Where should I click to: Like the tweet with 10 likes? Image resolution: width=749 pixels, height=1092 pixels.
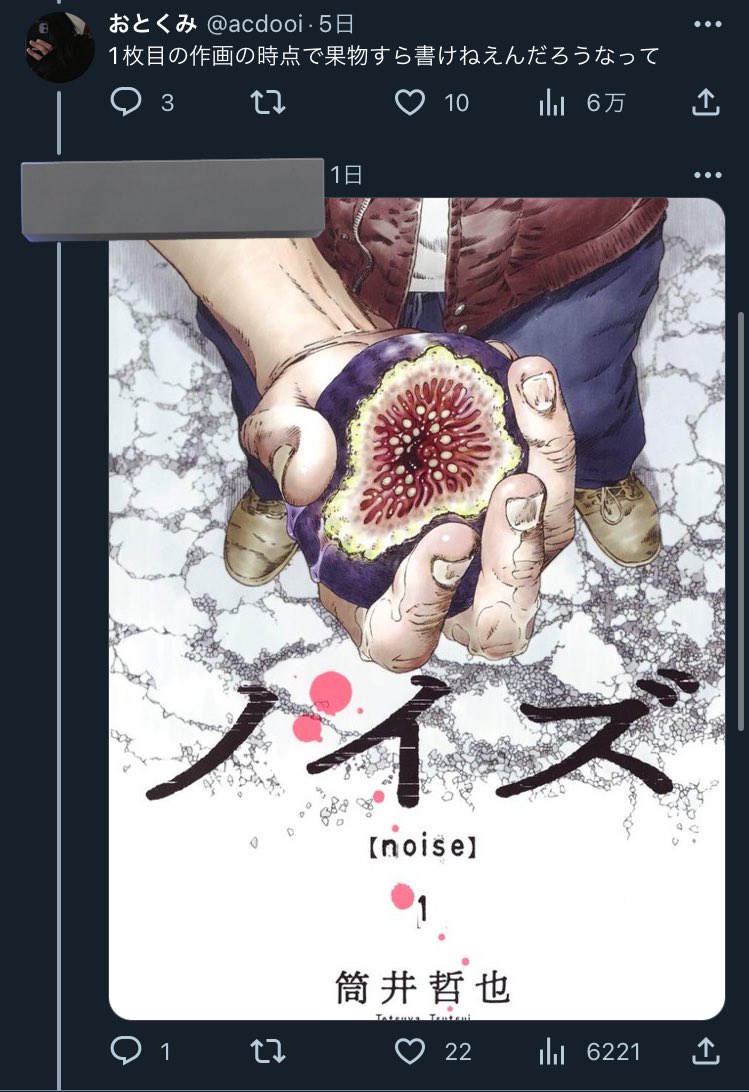410,103
